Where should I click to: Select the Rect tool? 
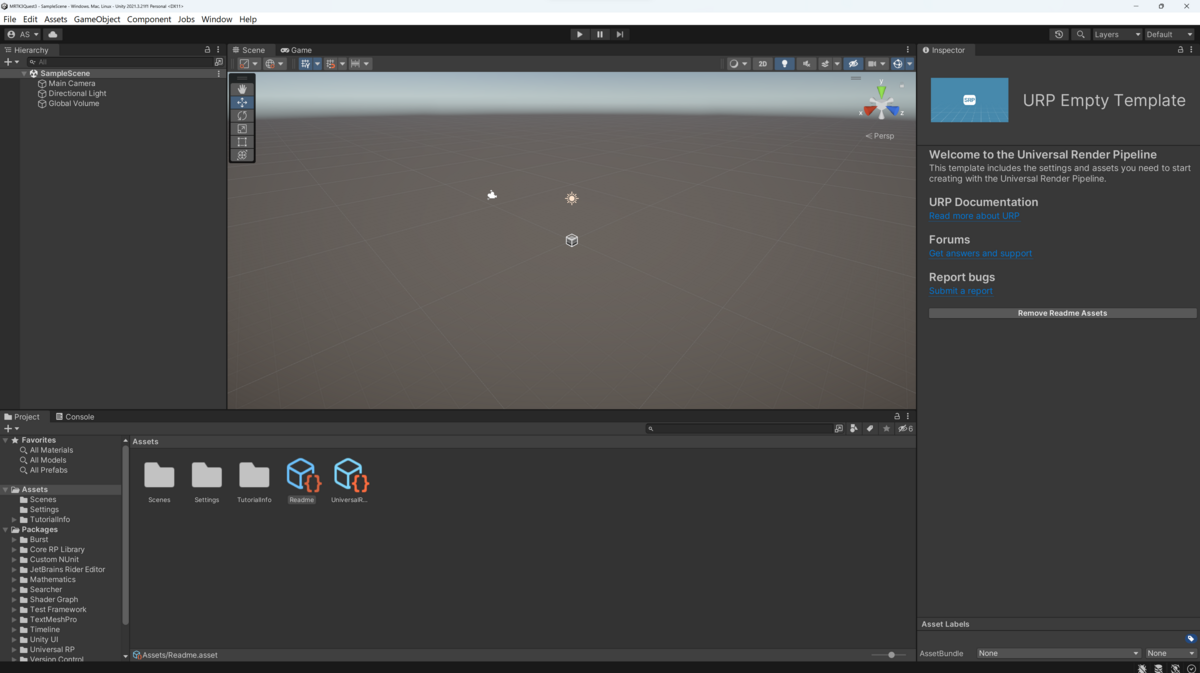coord(242,142)
